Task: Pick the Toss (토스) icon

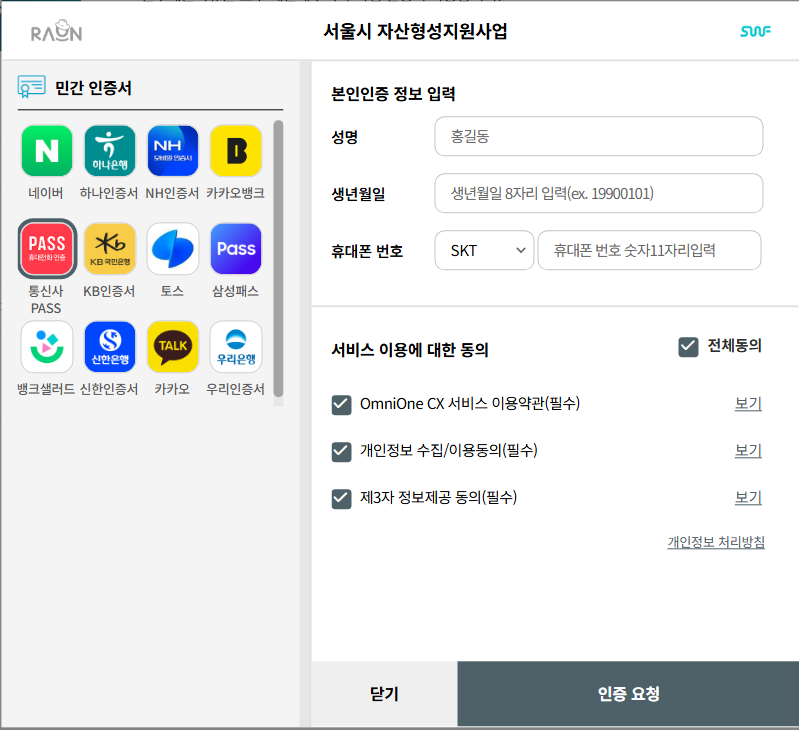Action: (x=173, y=249)
